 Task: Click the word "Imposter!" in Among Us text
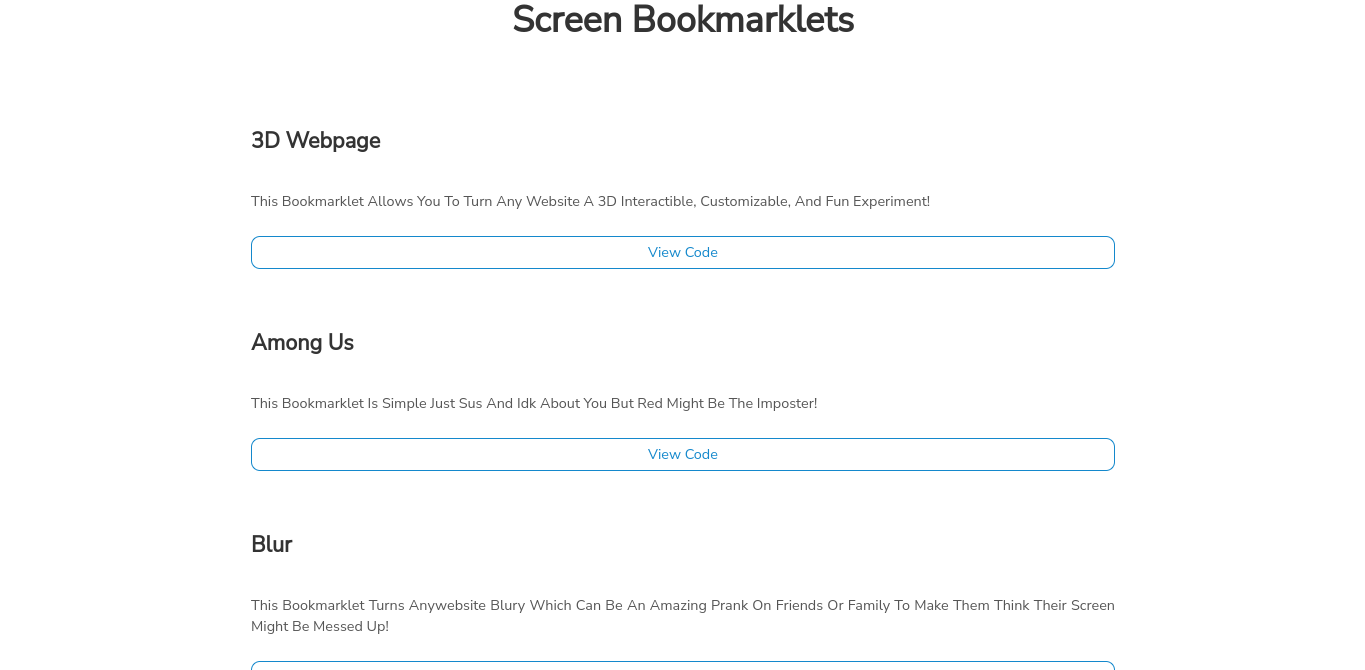(x=787, y=403)
